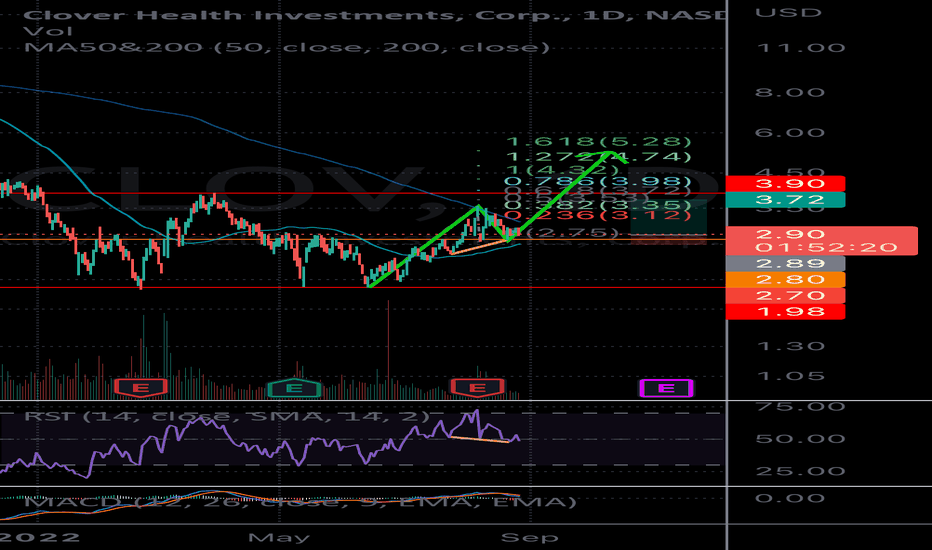
Task: Select the orange 2.80 price label
Action: [x=785, y=279]
